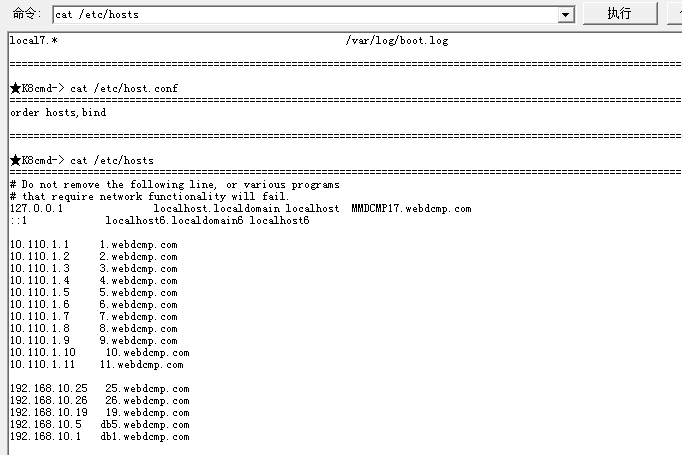Click the star icon before cat /etc/host.conf
Image resolution: width=682 pixels, height=455 pixels.
tap(15, 88)
